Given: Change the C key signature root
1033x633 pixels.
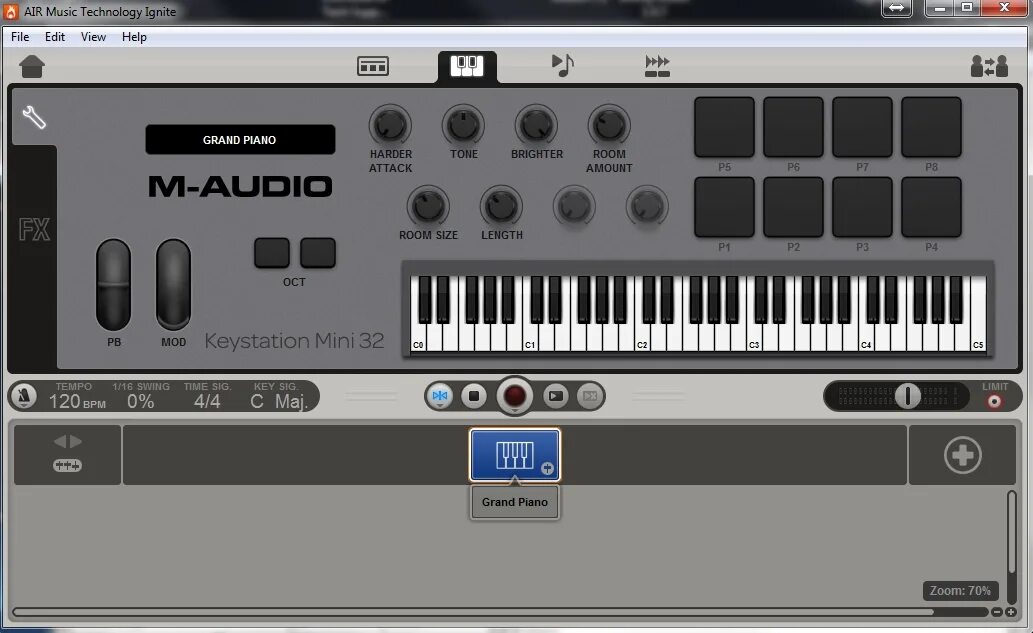Looking at the screenshot, I should 257,401.
